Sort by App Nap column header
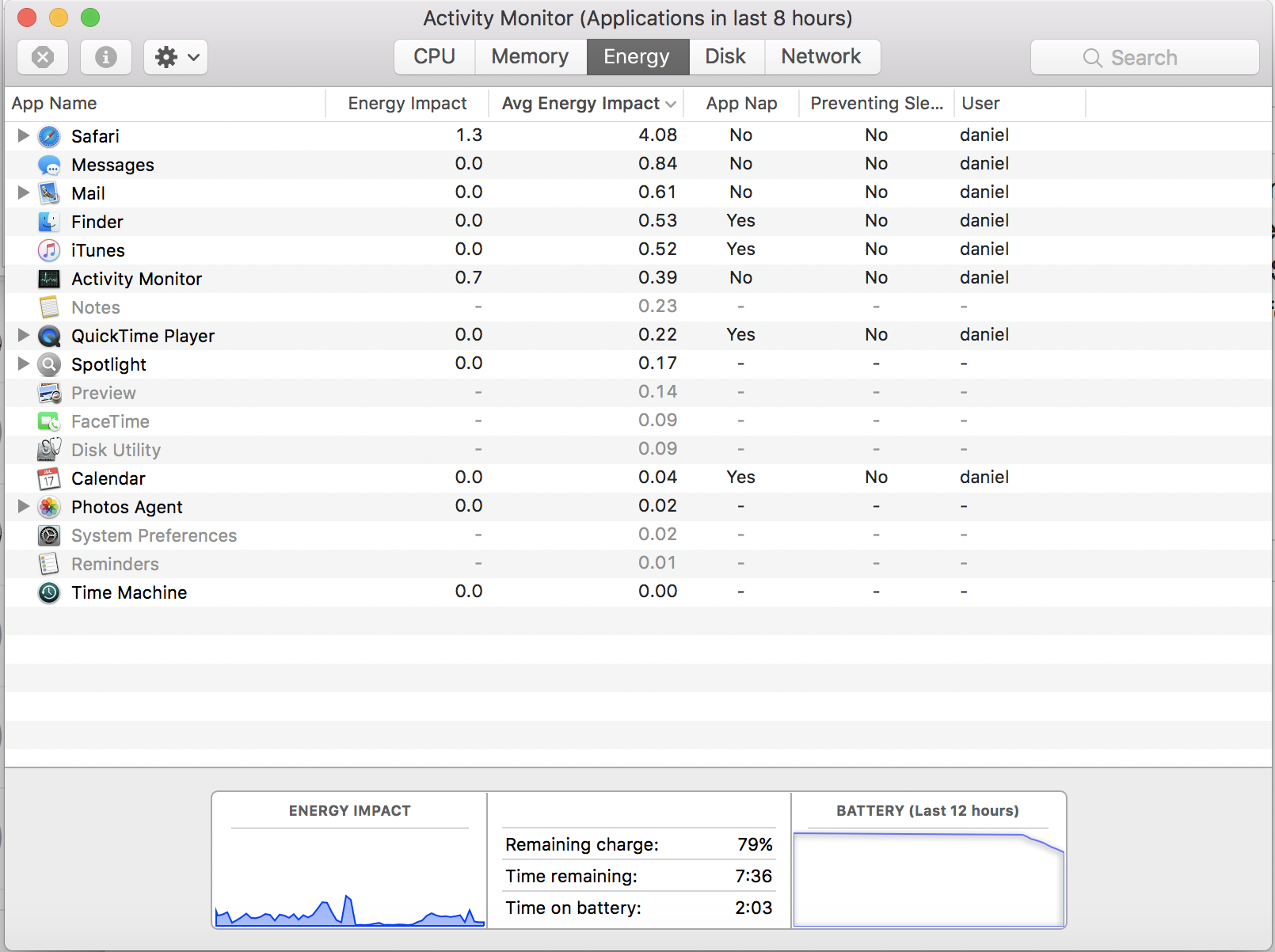Image resolution: width=1275 pixels, height=952 pixels. 741,104
